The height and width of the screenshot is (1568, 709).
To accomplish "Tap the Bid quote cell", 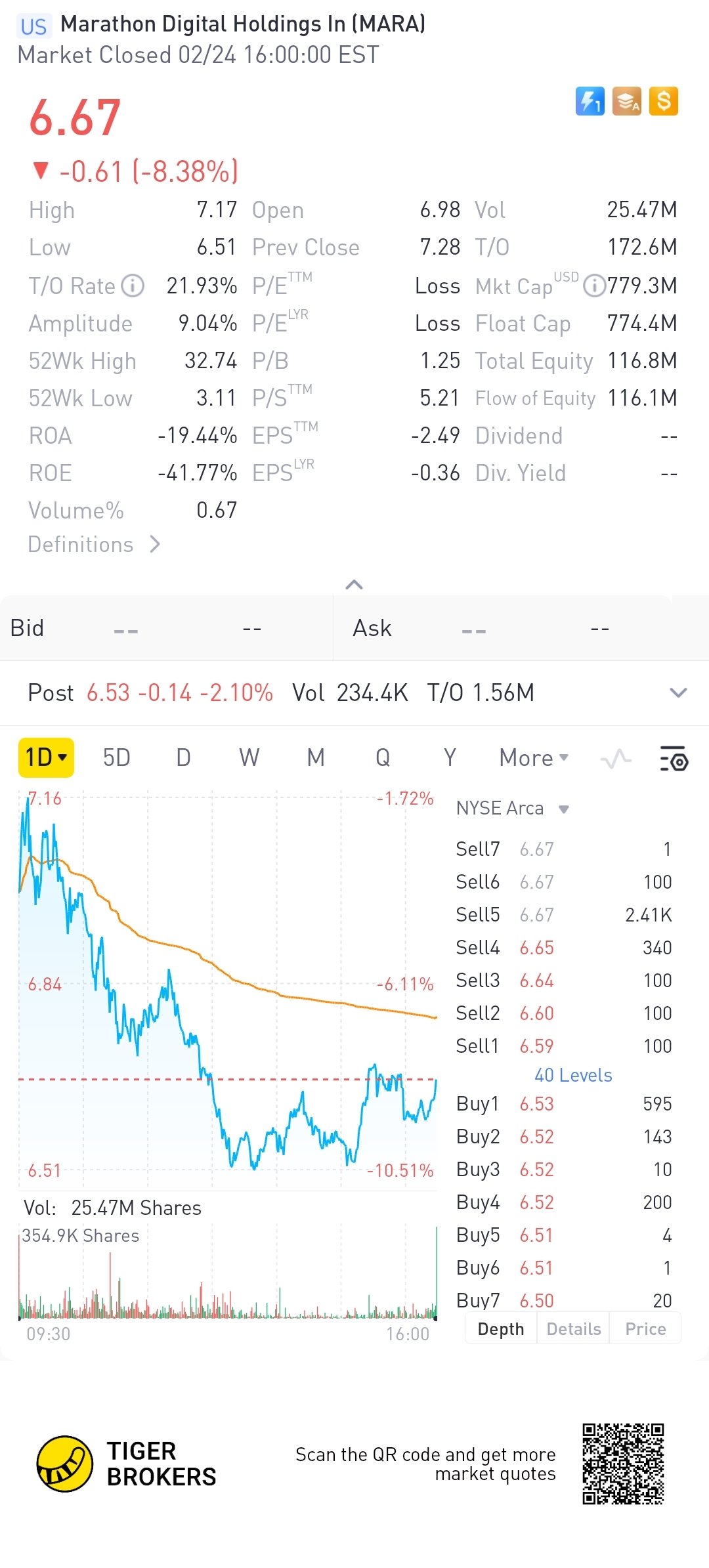I will coord(167,628).
